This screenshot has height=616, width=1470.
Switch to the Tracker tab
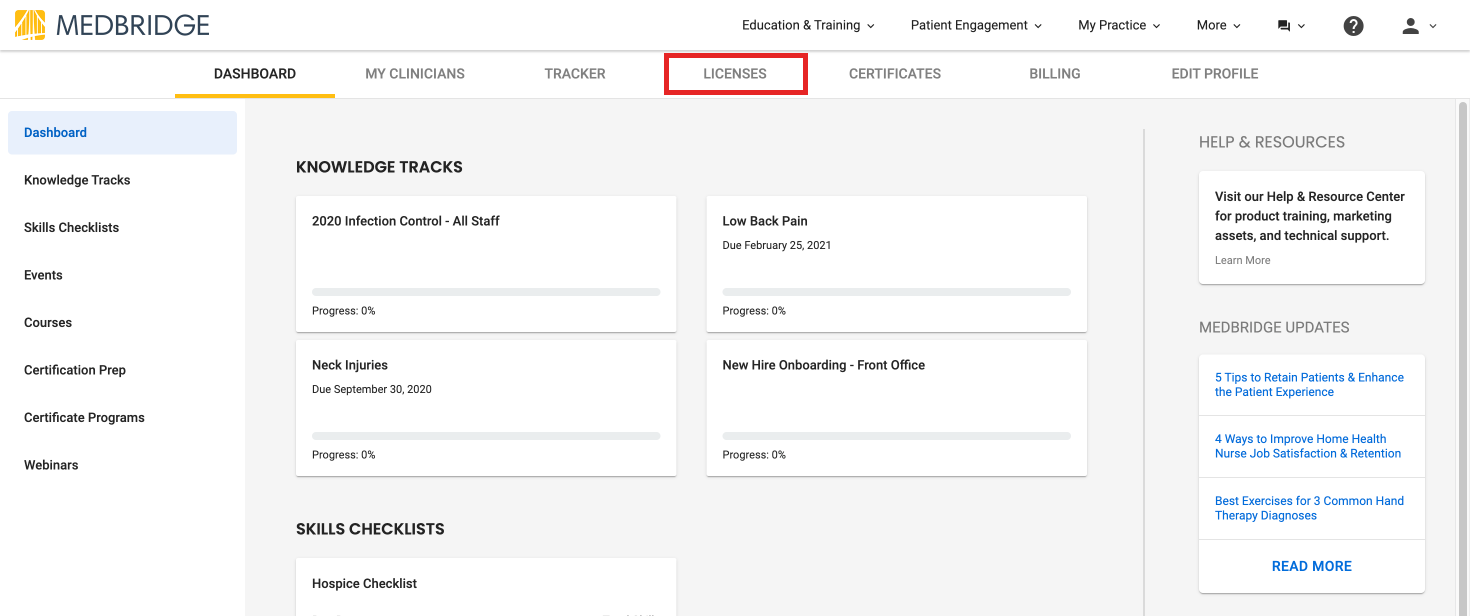point(575,74)
